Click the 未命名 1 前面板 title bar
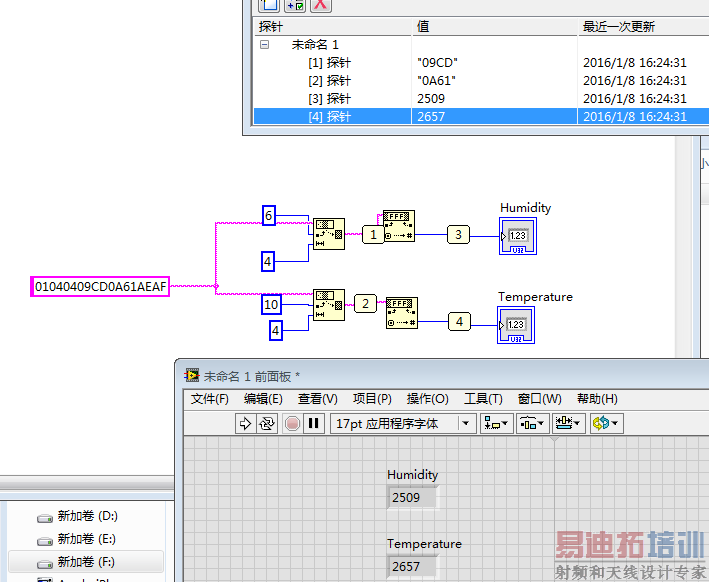 (x=443, y=376)
